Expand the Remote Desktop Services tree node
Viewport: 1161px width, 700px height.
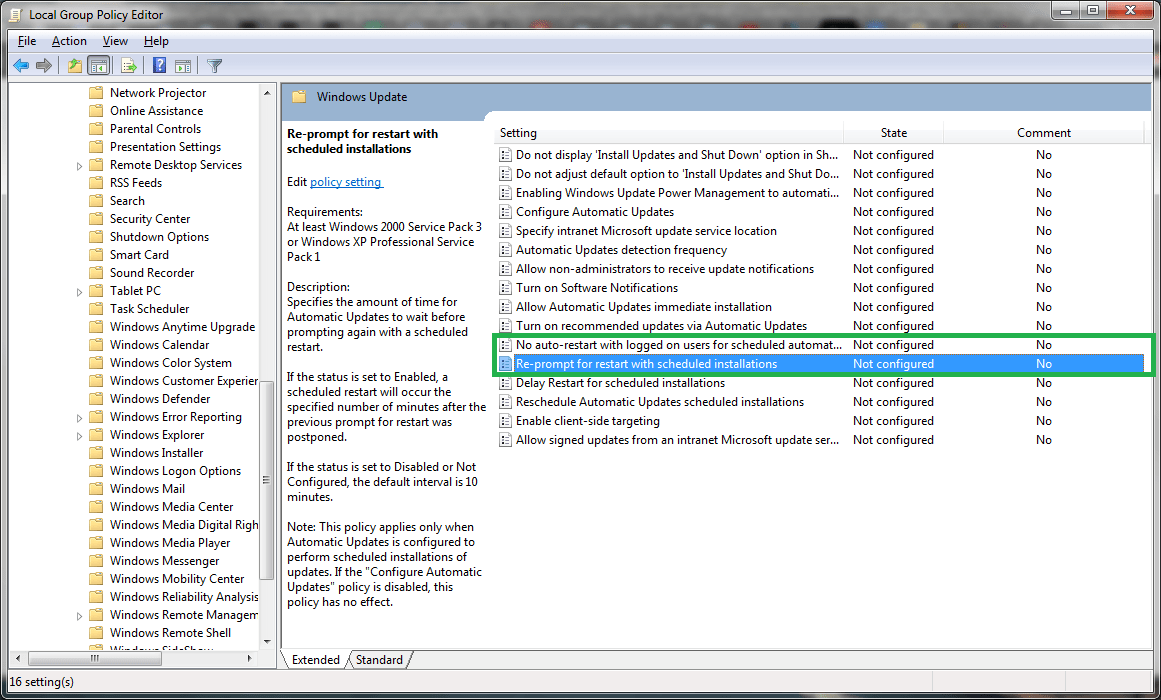(x=81, y=164)
